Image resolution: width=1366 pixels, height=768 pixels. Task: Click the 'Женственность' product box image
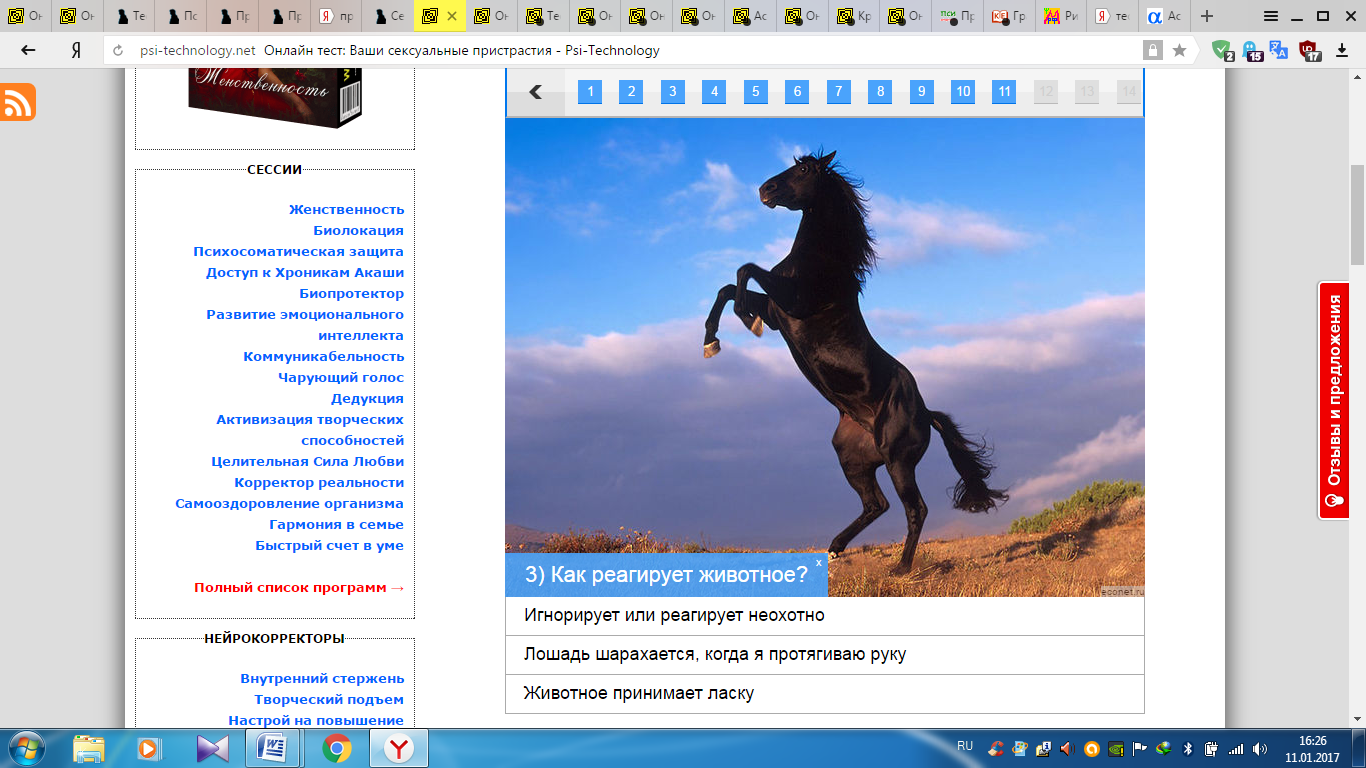point(275,97)
